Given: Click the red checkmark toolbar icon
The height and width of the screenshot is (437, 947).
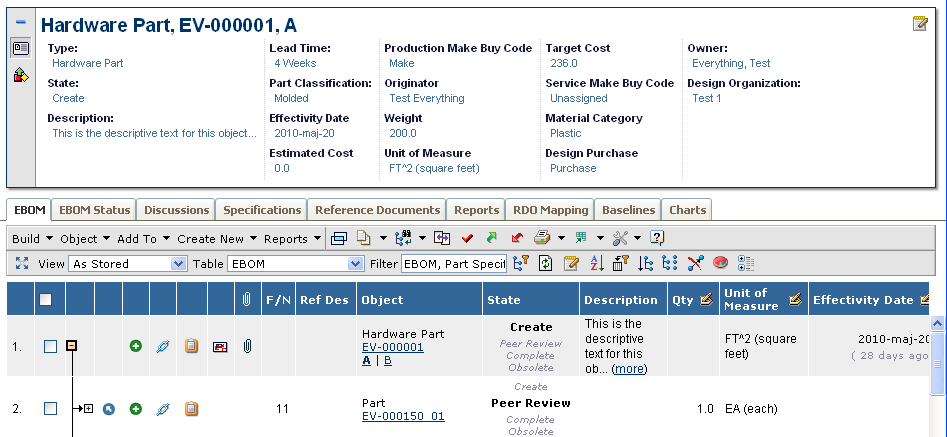Looking at the screenshot, I should (467, 238).
